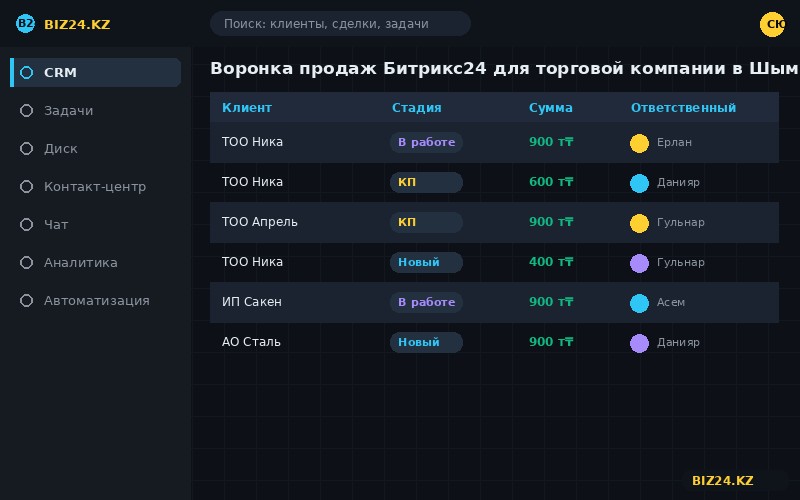Select client ИП Сакен
Image resolution: width=800 pixels, height=500 pixels.
click(252, 302)
